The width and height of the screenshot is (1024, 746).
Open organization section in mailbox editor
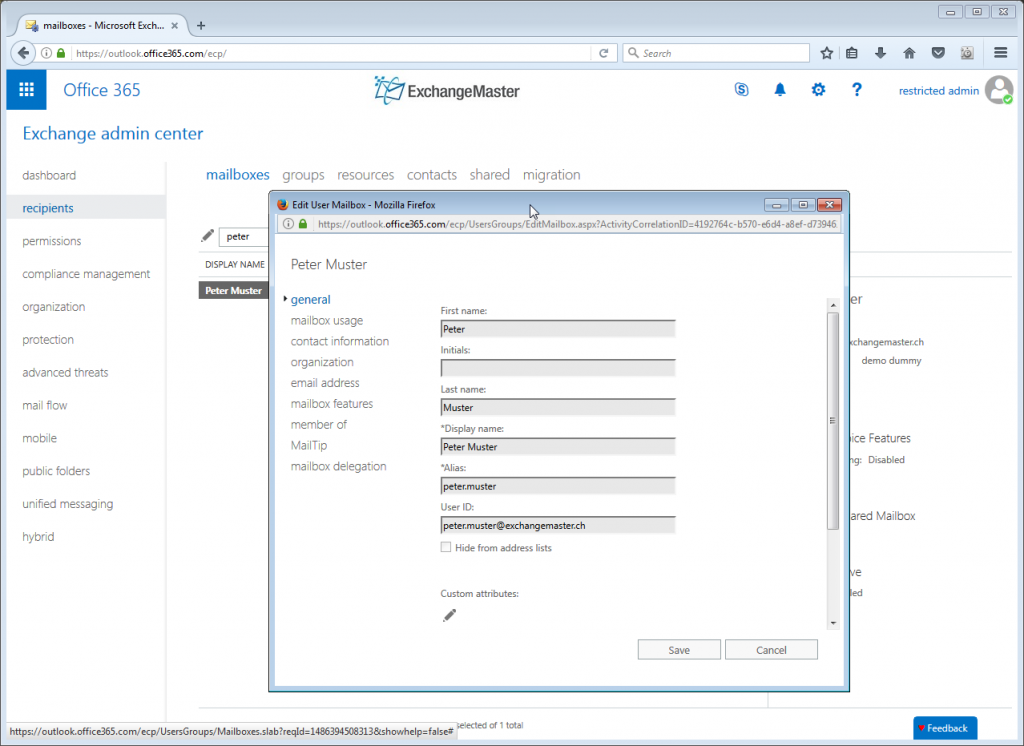coord(322,362)
